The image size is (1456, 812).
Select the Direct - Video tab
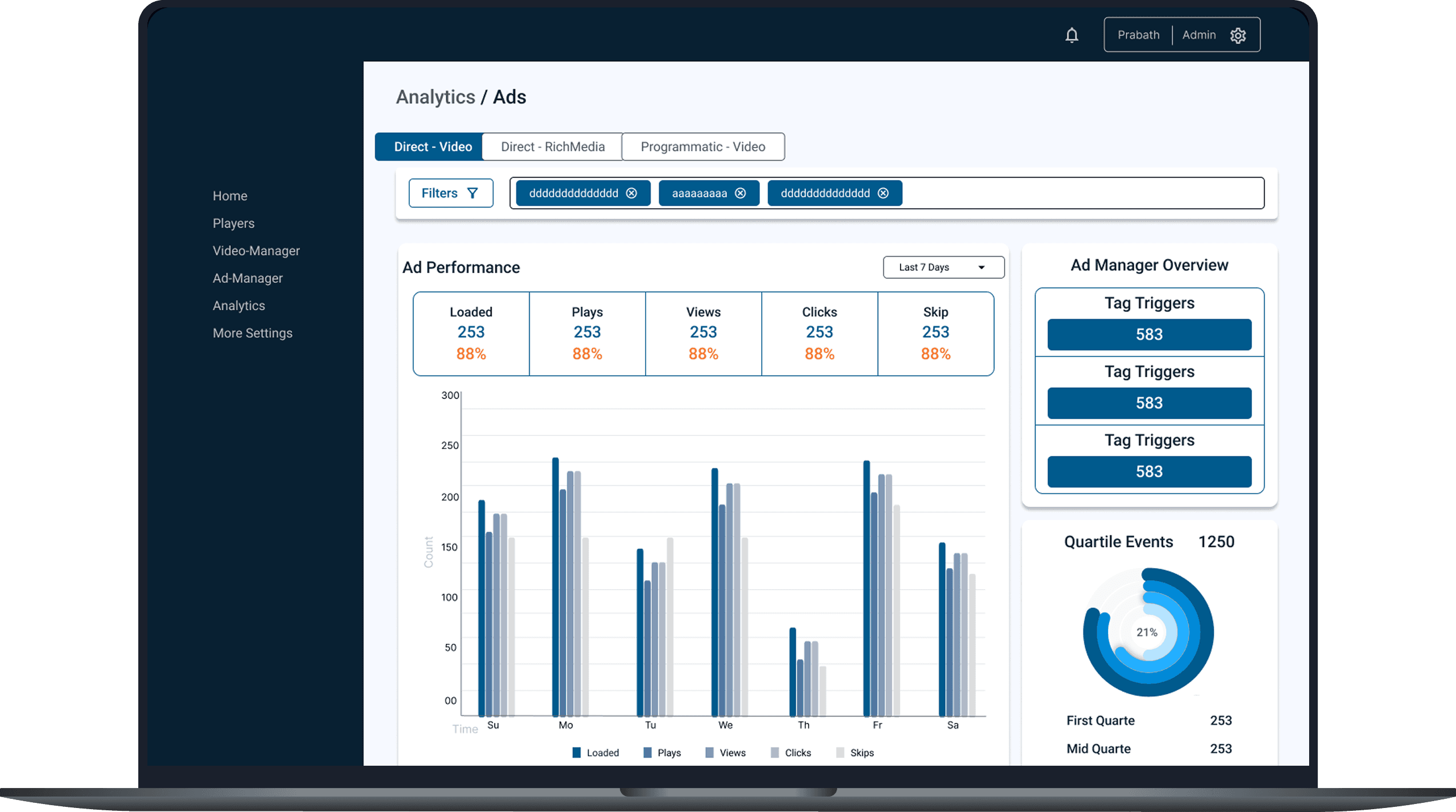pos(432,147)
